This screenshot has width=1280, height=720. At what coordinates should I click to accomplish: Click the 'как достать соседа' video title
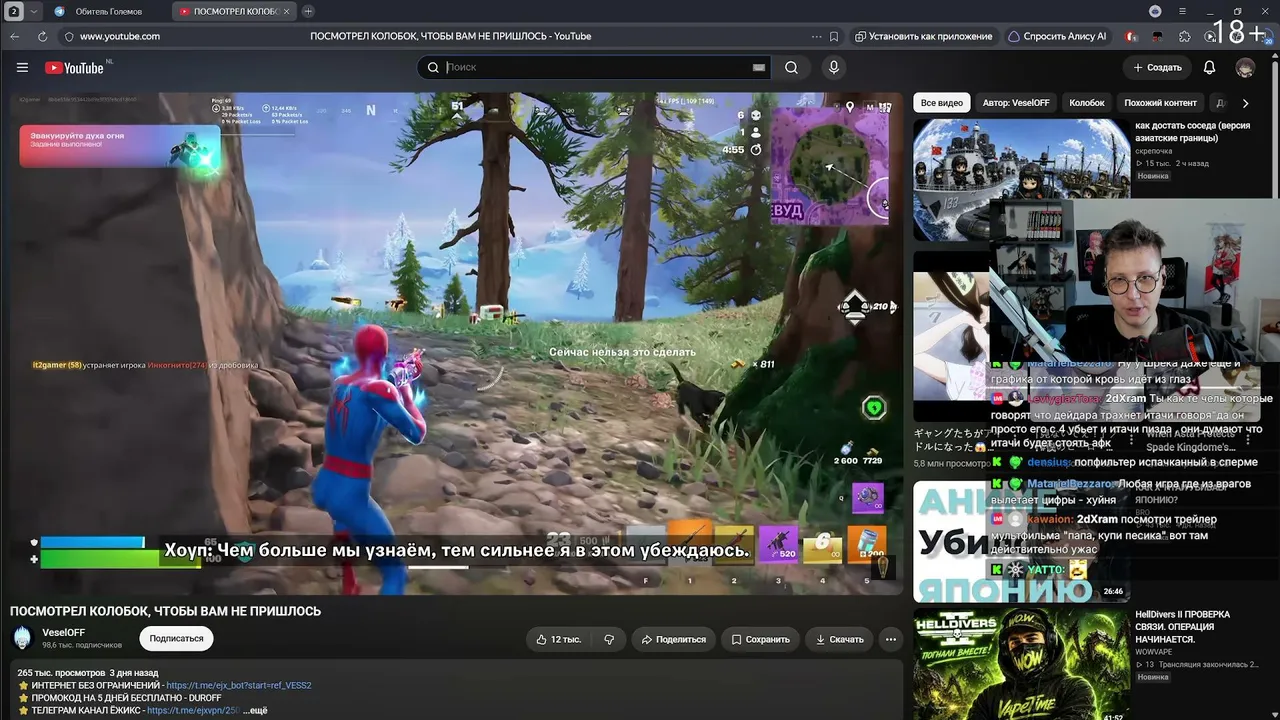coord(1193,132)
